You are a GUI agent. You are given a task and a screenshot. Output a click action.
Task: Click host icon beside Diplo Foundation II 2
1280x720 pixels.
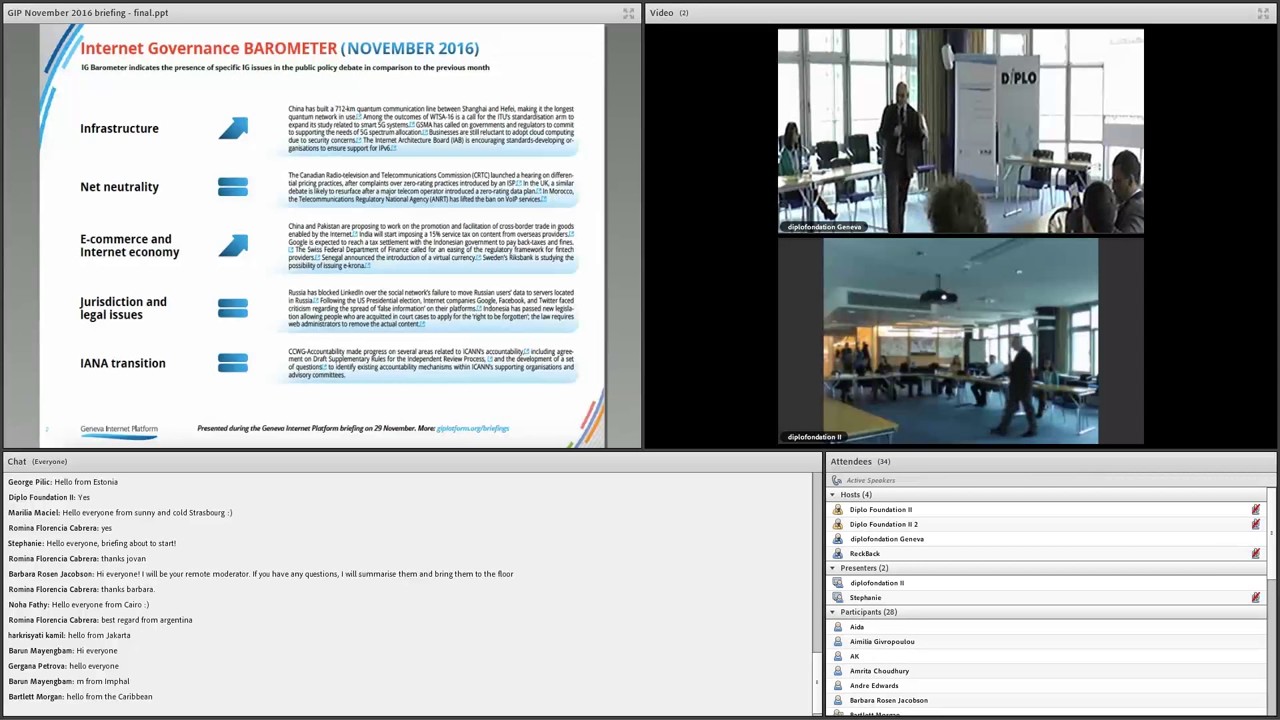click(838, 524)
